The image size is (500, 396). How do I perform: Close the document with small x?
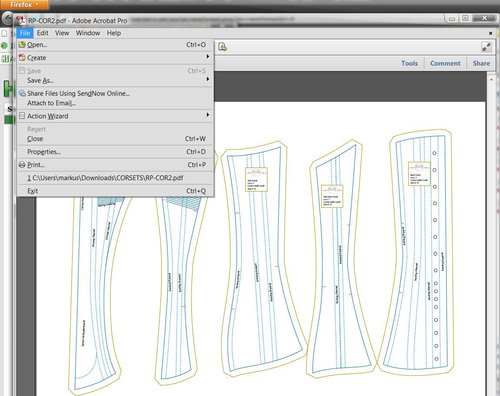[490, 33]
